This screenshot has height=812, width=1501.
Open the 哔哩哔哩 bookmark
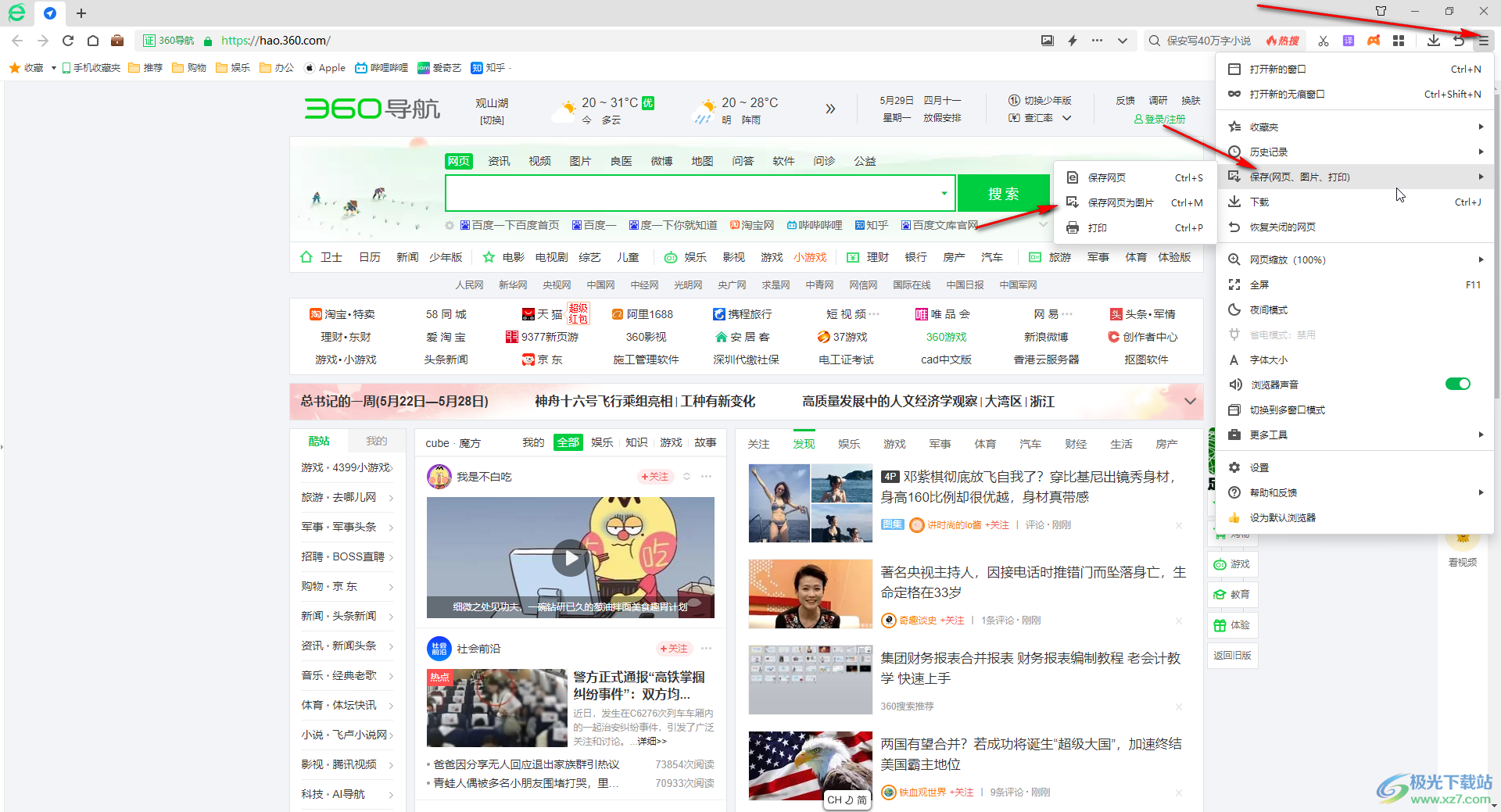382,68
